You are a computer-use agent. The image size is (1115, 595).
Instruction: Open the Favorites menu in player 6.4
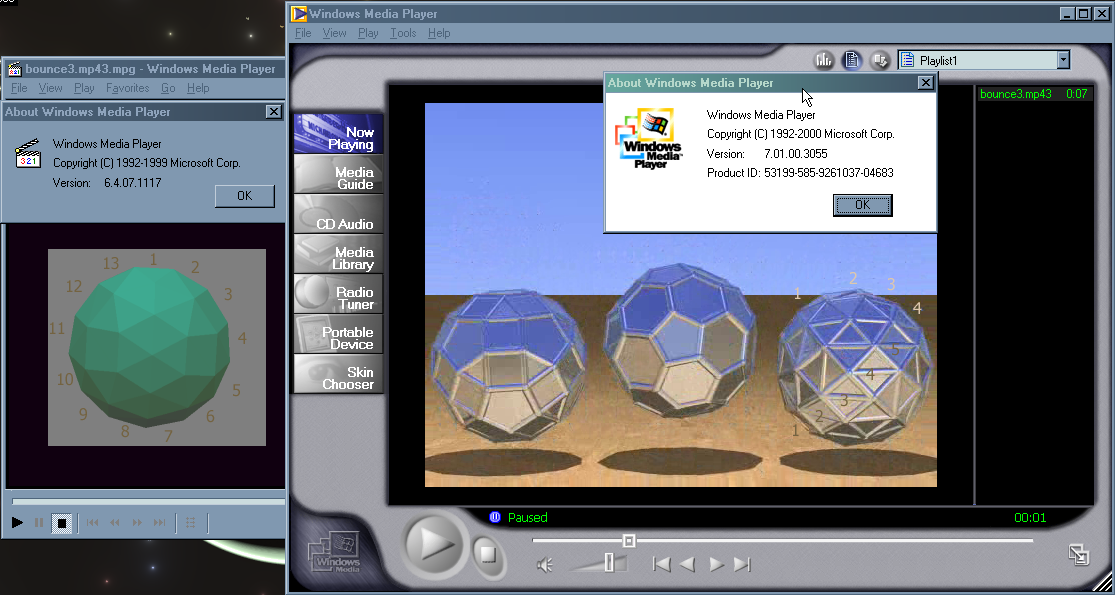[128, 88]
